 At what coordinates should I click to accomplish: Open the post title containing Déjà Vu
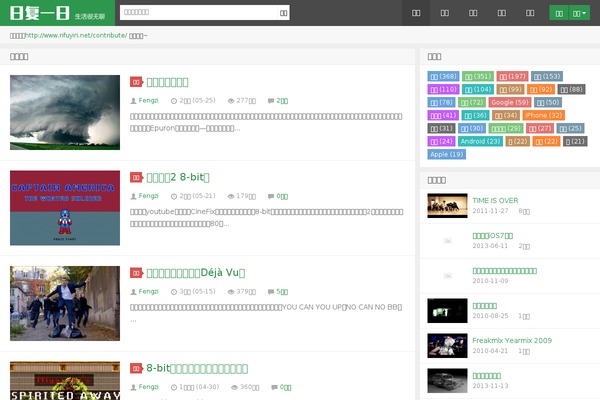tap(196, 273)
